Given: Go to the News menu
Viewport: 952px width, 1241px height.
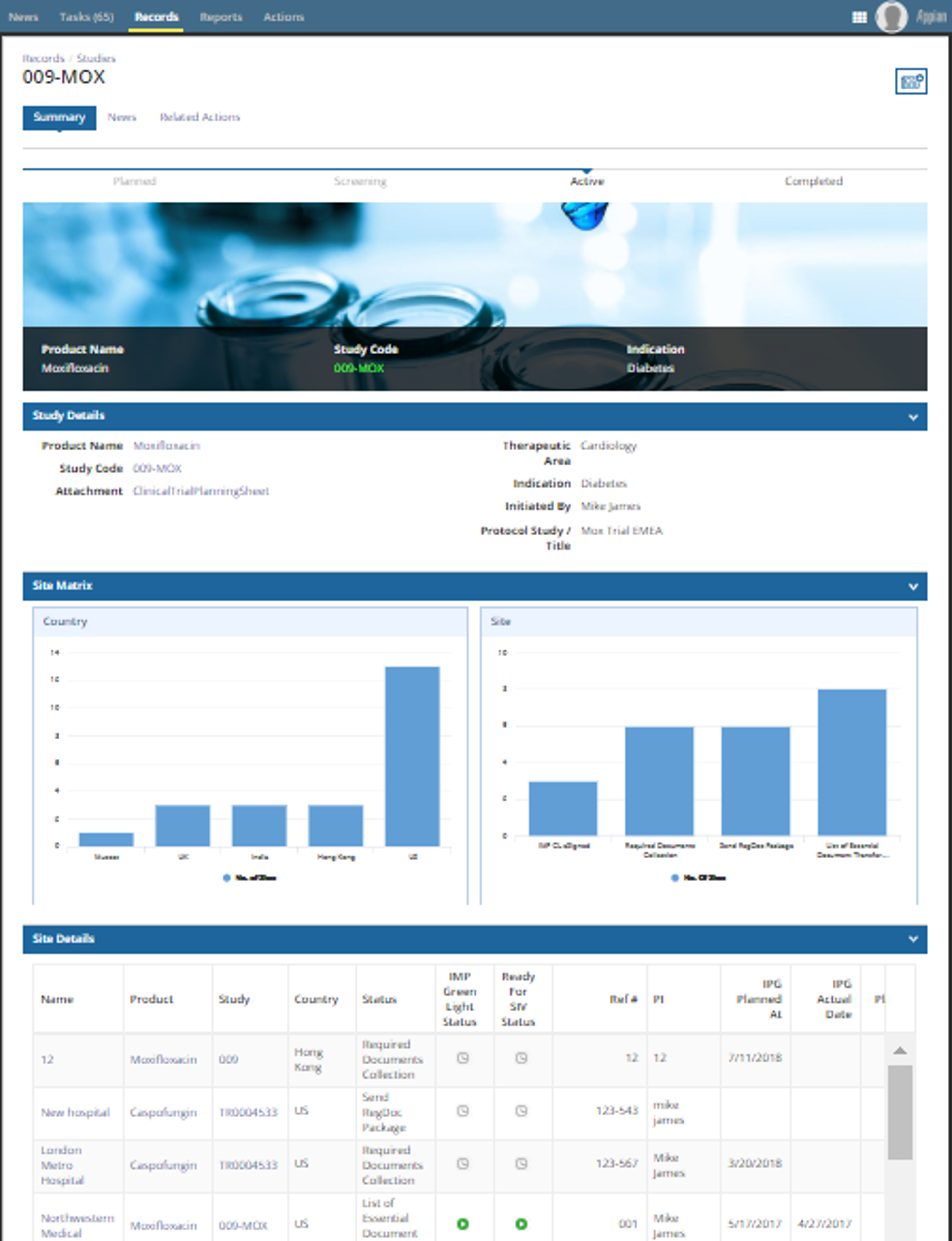Looking at the screenshot, I should 23,17.
